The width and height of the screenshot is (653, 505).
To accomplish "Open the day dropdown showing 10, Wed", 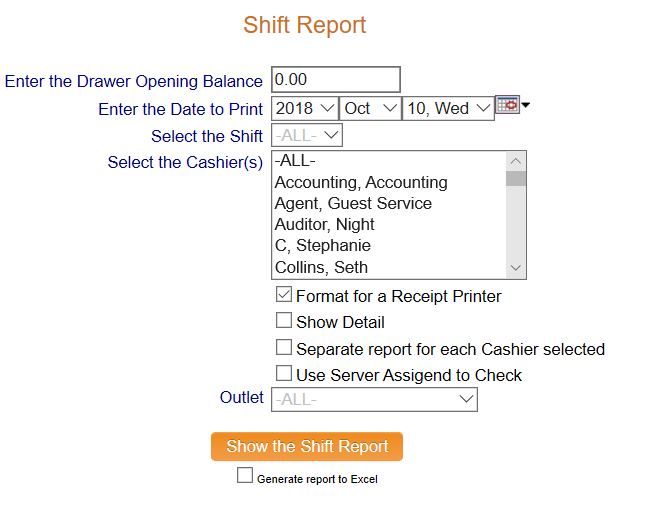I will coord(448,108).
